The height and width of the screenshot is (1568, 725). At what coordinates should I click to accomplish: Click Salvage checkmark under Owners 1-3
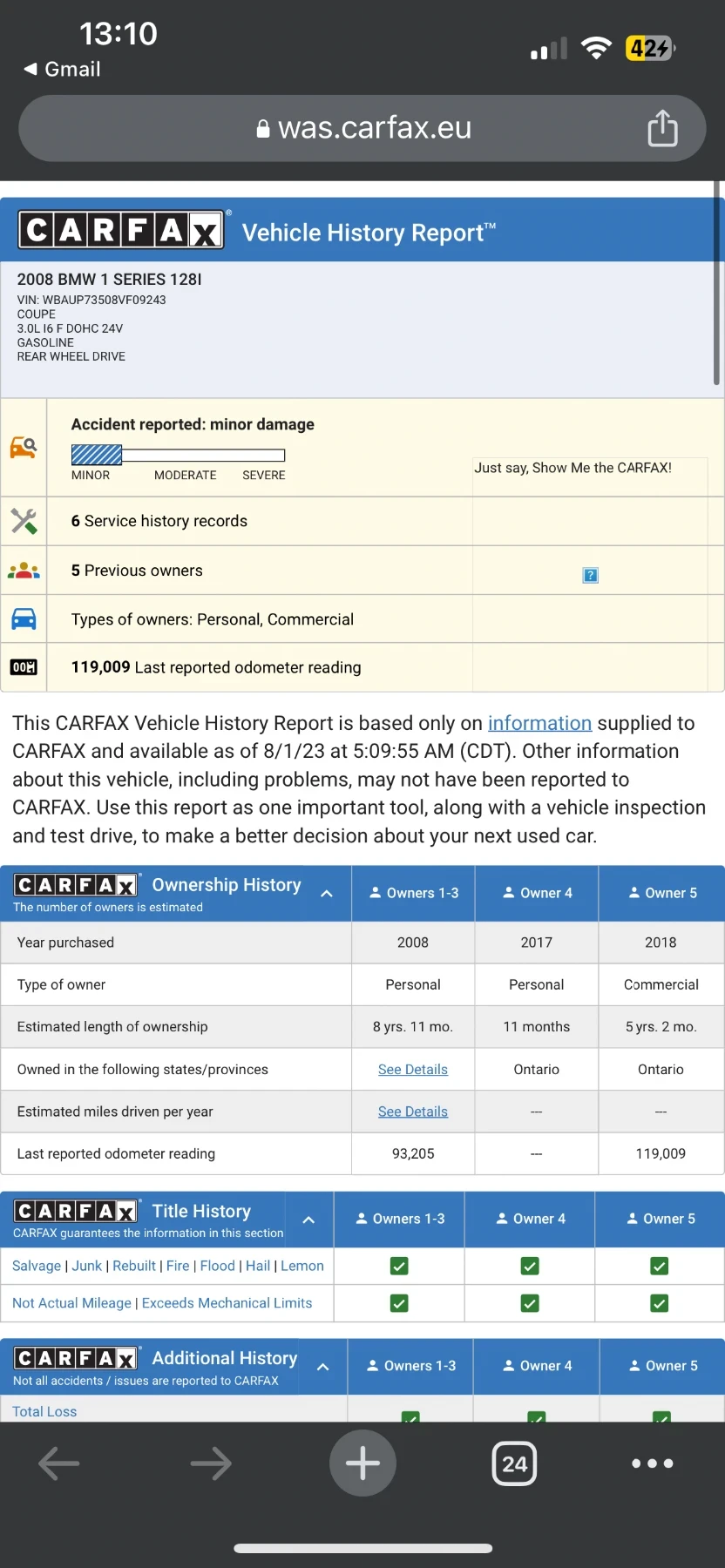pos(399,1266)
